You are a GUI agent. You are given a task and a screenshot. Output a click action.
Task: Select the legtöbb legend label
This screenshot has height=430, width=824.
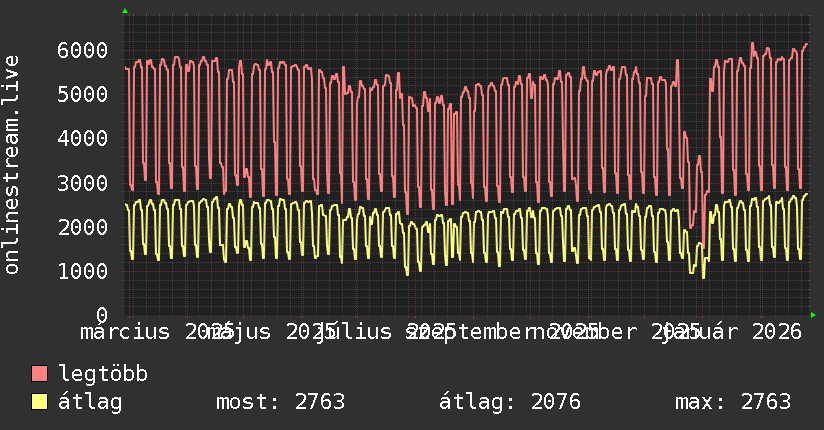[x=103, y=374]
